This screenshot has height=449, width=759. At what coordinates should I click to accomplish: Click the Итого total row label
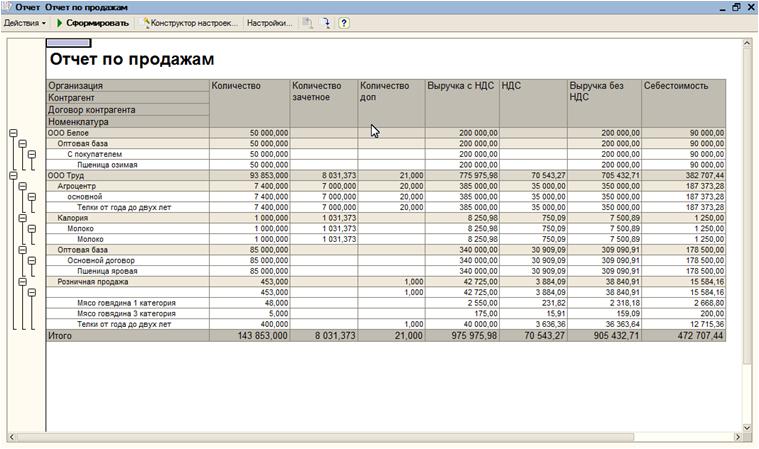coord(60,336)
